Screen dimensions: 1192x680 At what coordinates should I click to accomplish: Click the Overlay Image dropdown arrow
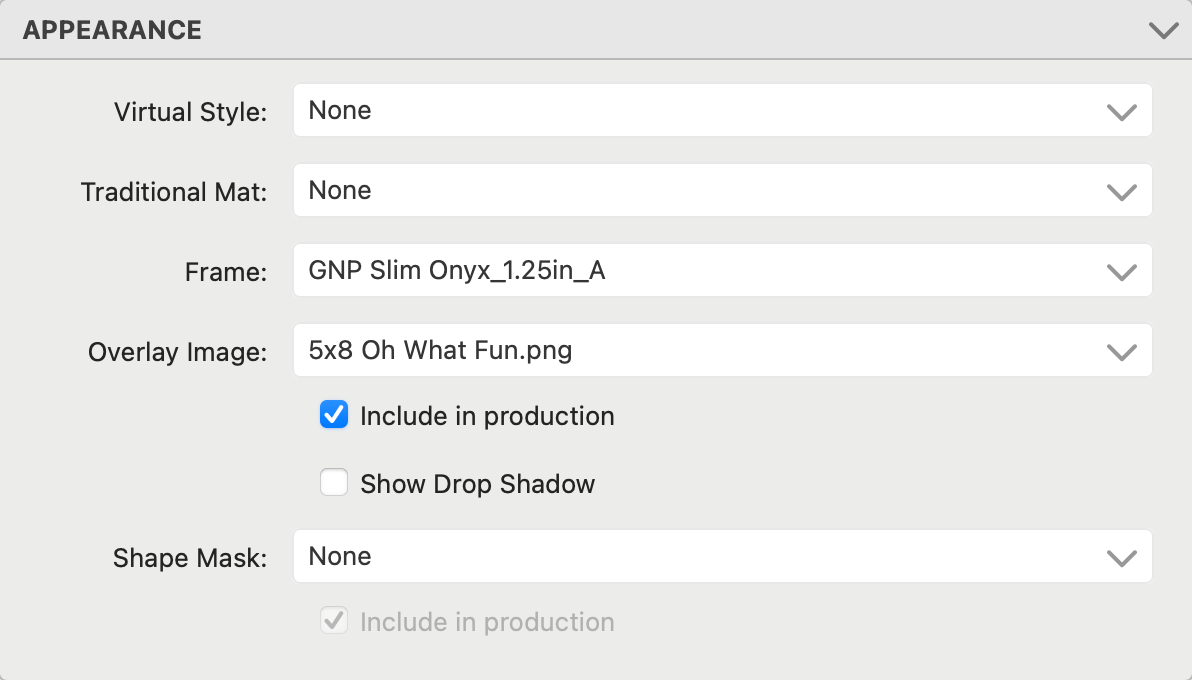[x=1122, y=351]
